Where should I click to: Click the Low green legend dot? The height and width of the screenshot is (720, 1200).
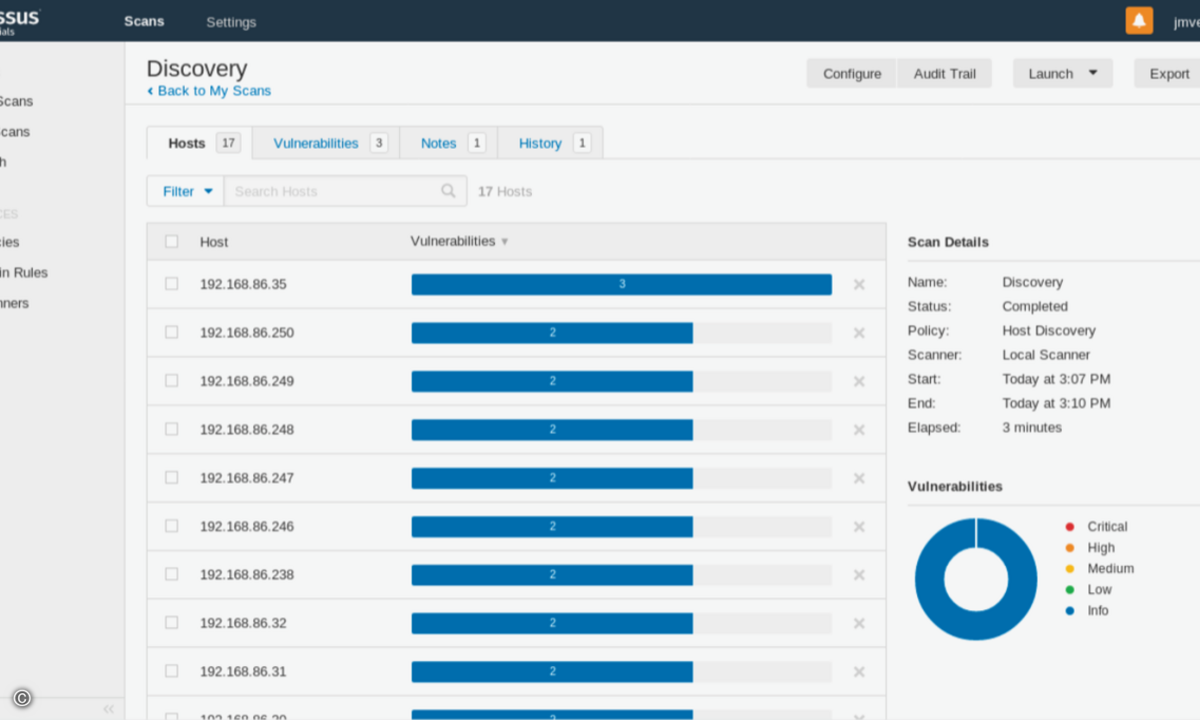coord(1070,590)
